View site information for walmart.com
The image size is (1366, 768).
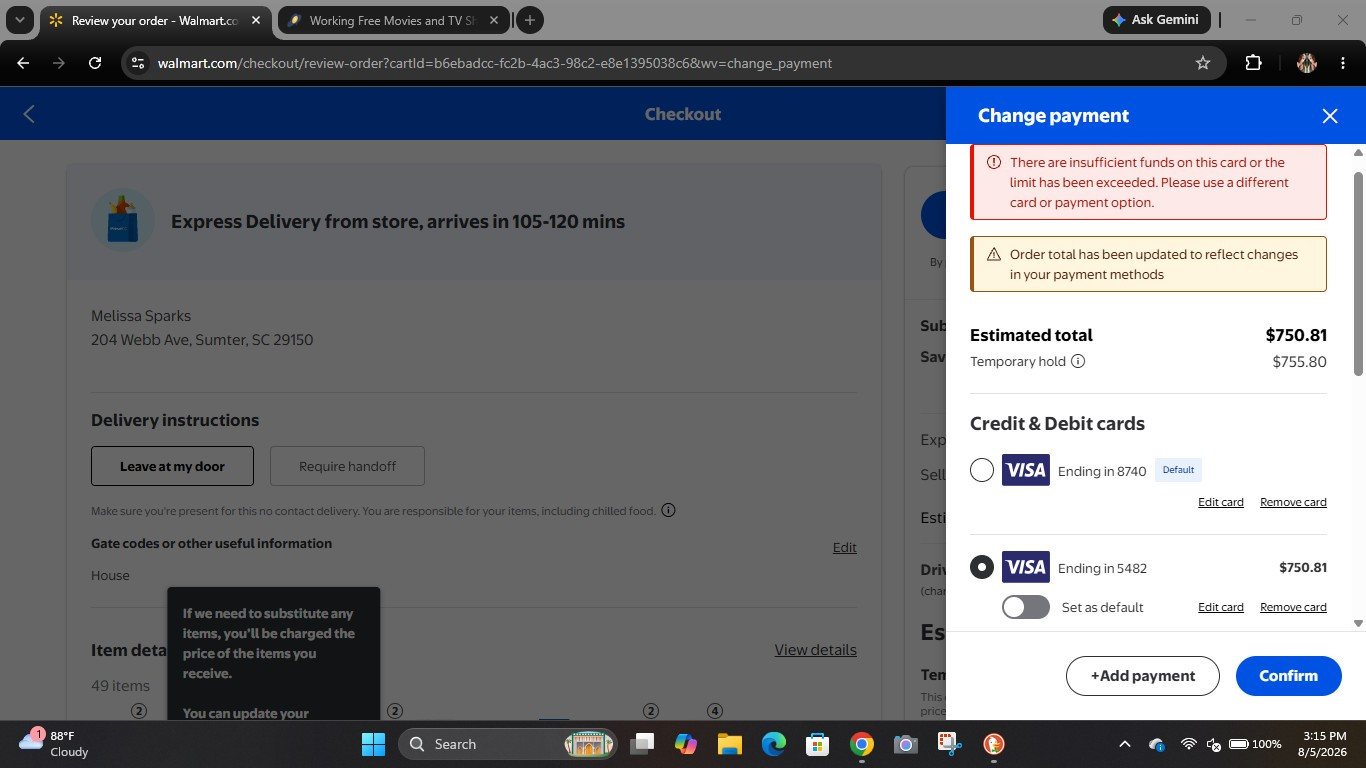coord(138,63)
